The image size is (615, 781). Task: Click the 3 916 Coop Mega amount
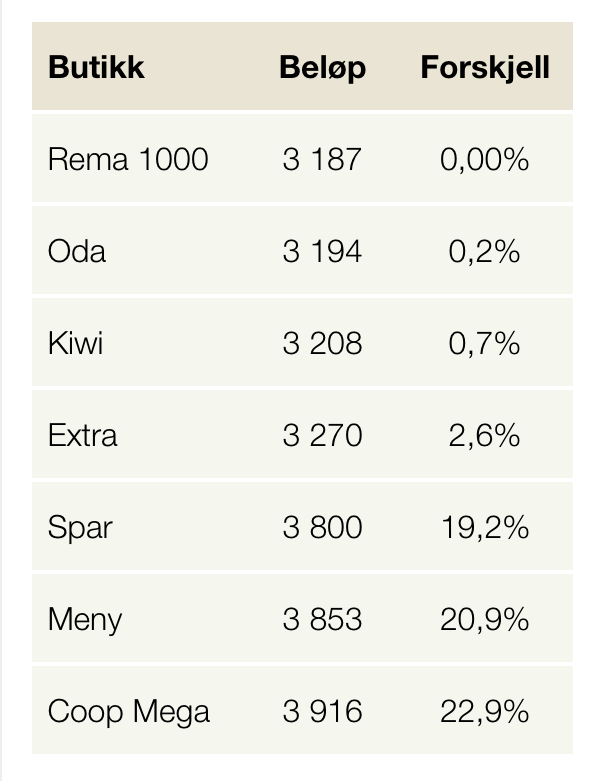322,711
